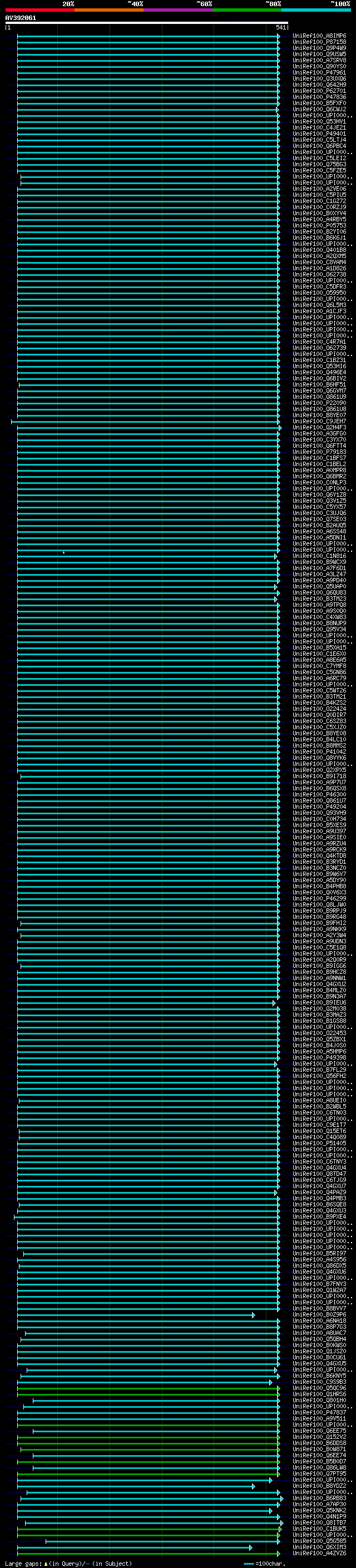
Task: Select hit label UniRef100_B5FXF0
Action: point(319,103)
